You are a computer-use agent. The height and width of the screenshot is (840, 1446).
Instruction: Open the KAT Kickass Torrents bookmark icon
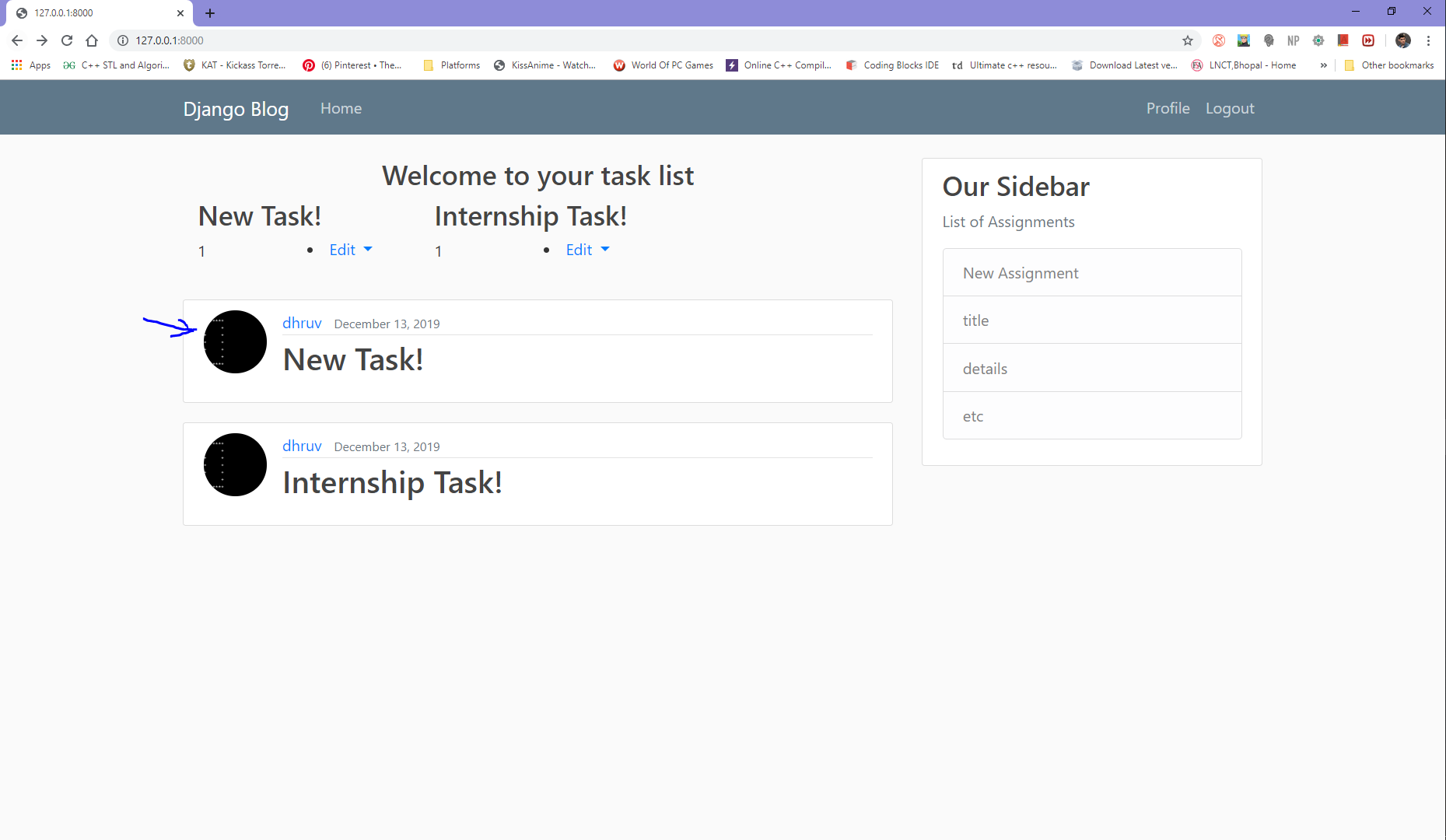189,65
